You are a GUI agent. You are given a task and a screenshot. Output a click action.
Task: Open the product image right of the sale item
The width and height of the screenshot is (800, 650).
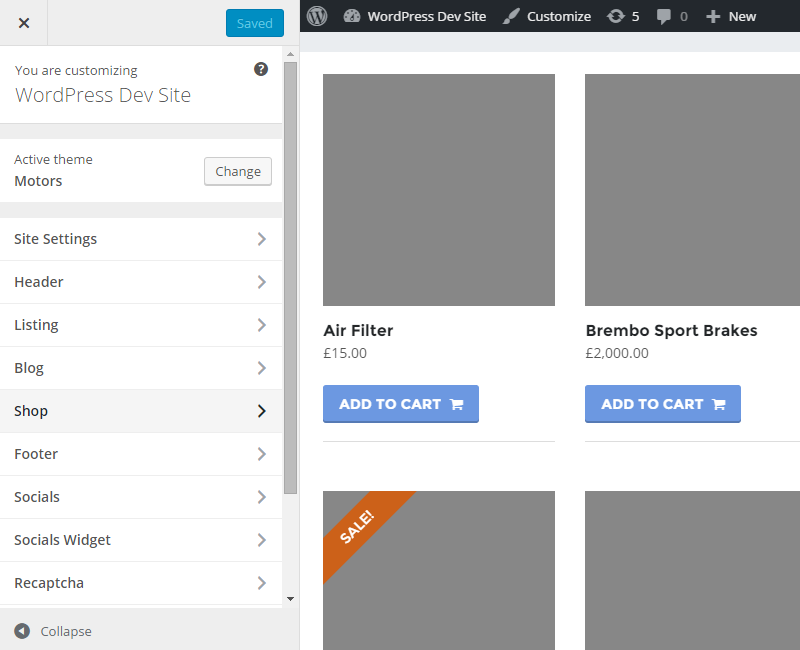tap(692, 570)
